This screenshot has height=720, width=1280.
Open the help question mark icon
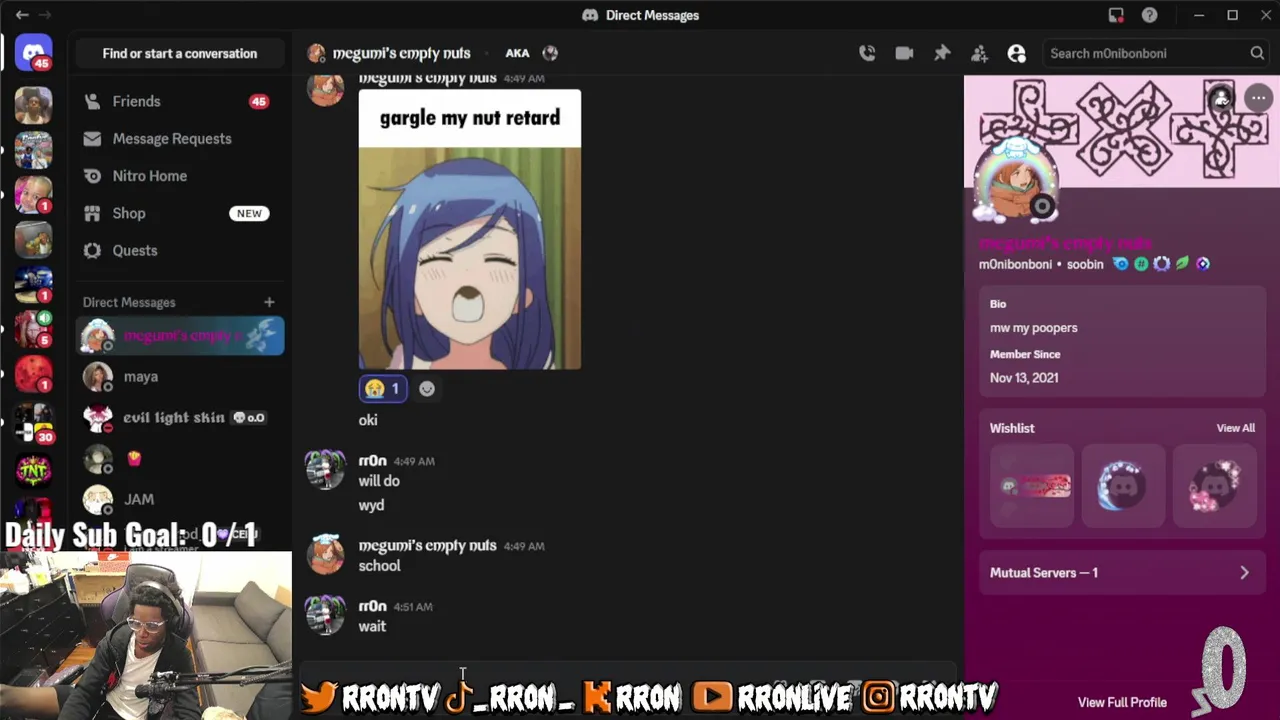click(x=1150, y=15)
